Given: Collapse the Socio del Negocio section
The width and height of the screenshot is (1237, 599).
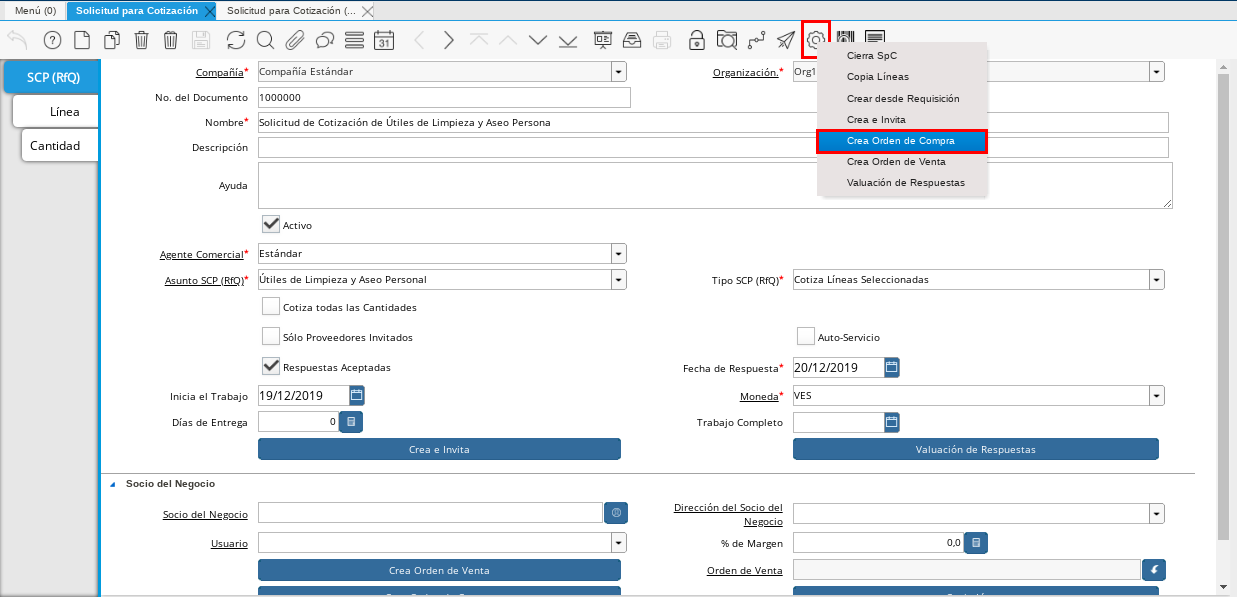Looking at the screenshot, I should pyautogui.click(x=112, y=484).
